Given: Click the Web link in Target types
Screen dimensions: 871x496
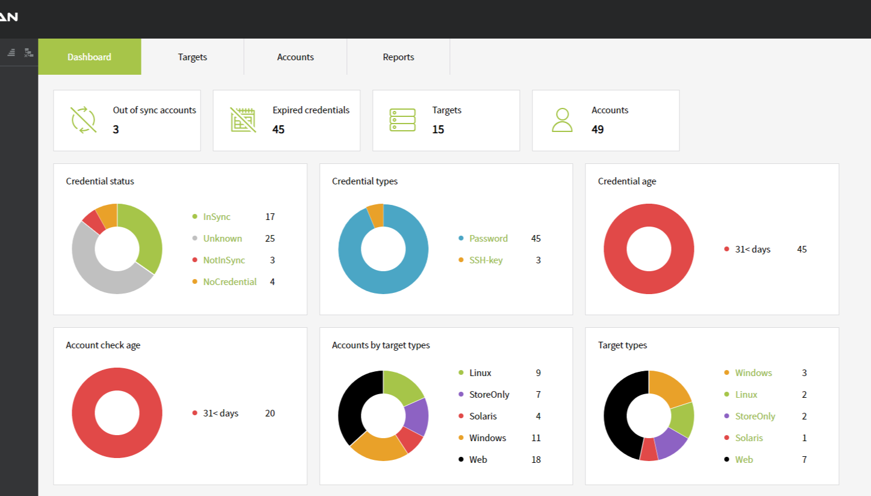Looking at the screenshot, I should click(744, 459).
